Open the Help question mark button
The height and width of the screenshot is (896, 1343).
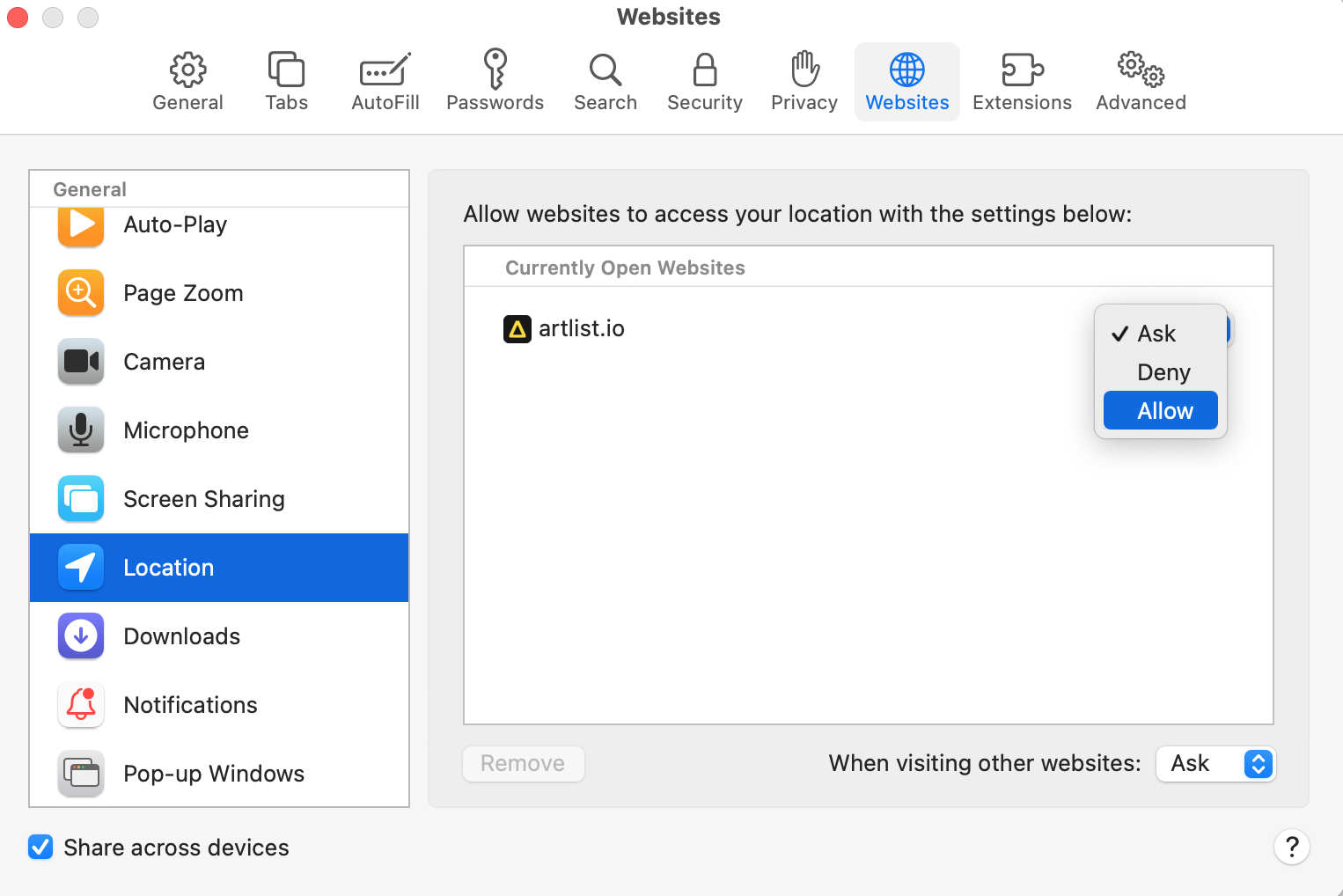tap(1292, 847)
